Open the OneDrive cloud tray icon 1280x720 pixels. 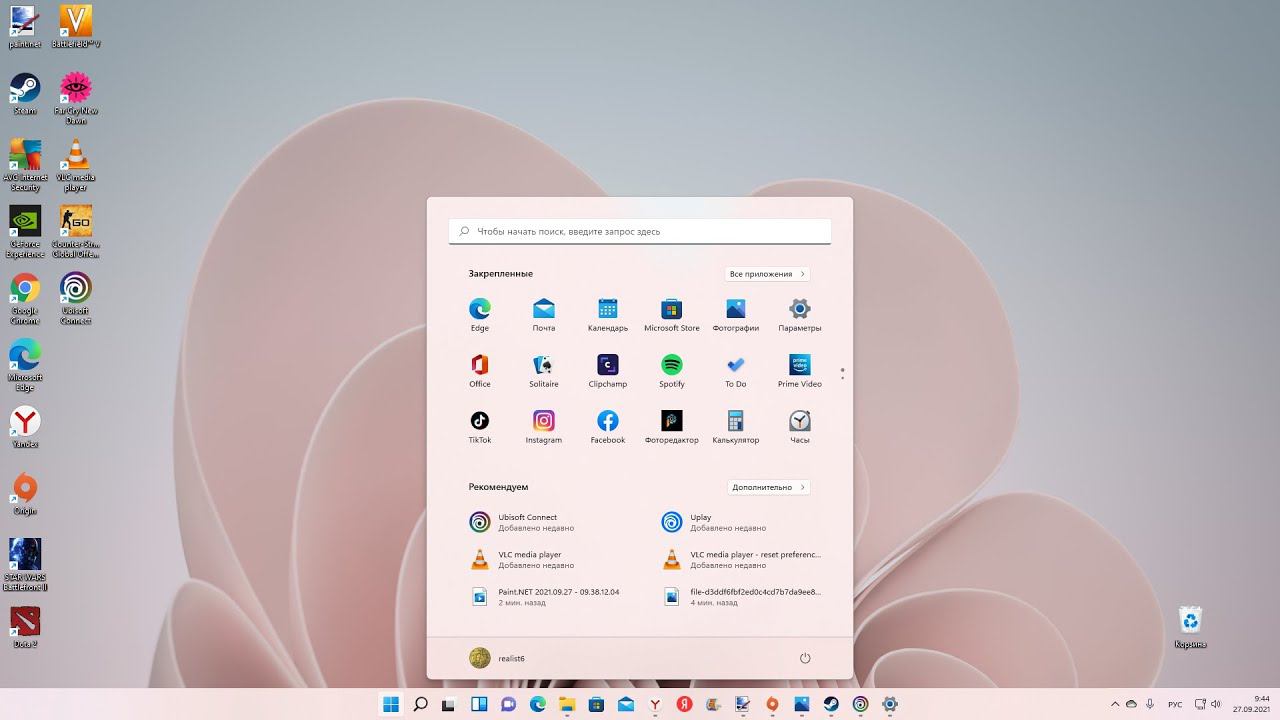[x=1132, y=704]
